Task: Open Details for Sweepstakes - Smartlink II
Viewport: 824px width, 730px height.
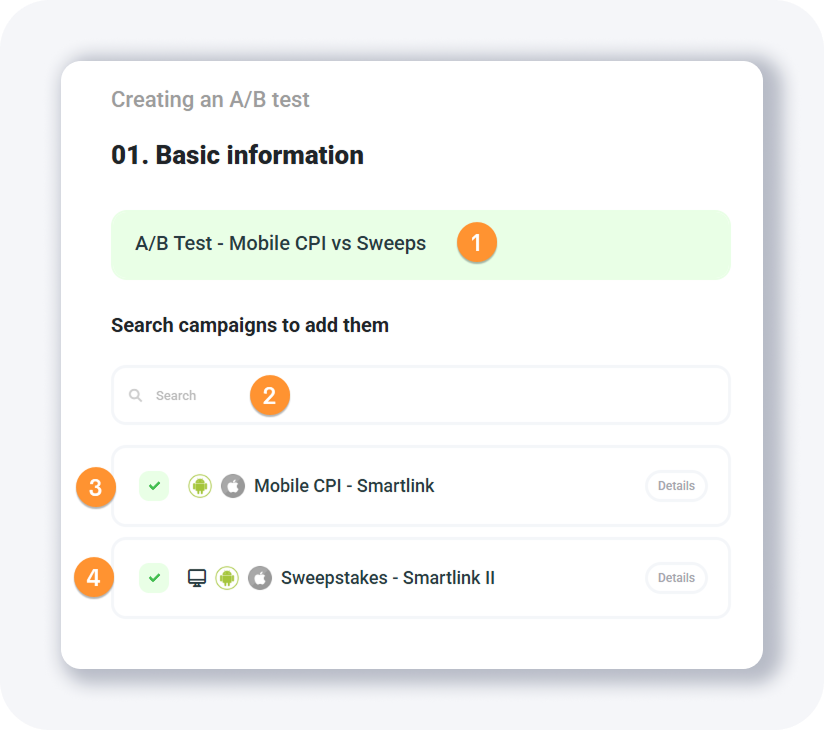Action: [x=676, y=578]
